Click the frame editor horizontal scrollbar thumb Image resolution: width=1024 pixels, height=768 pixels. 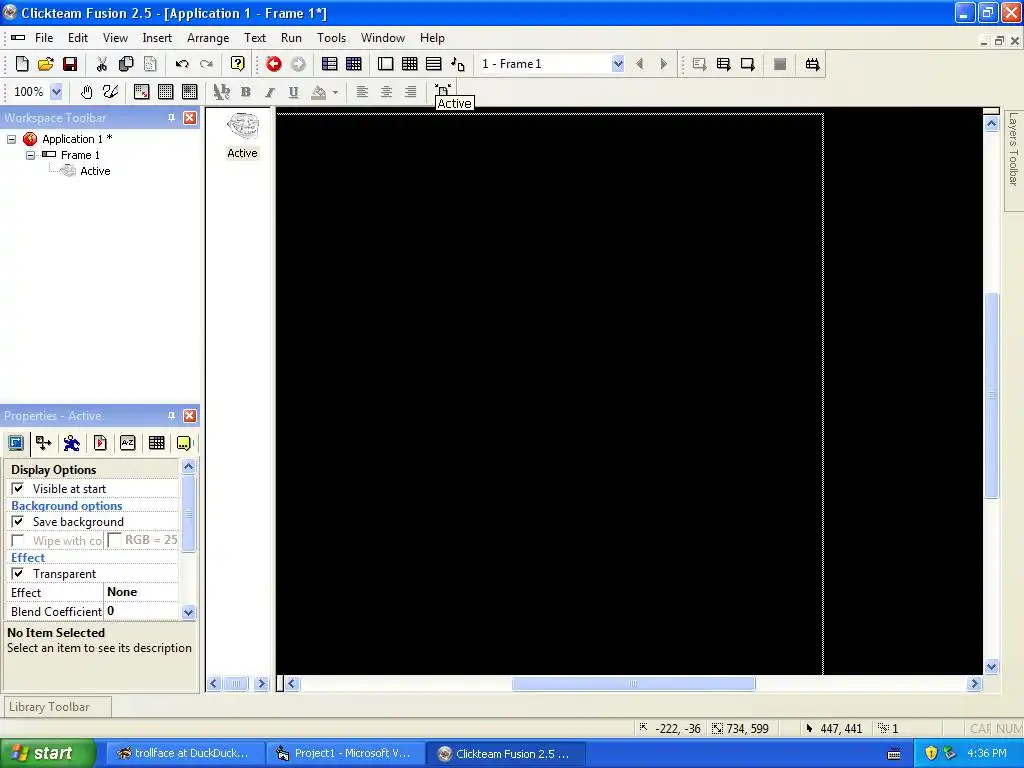coord(633,684)
